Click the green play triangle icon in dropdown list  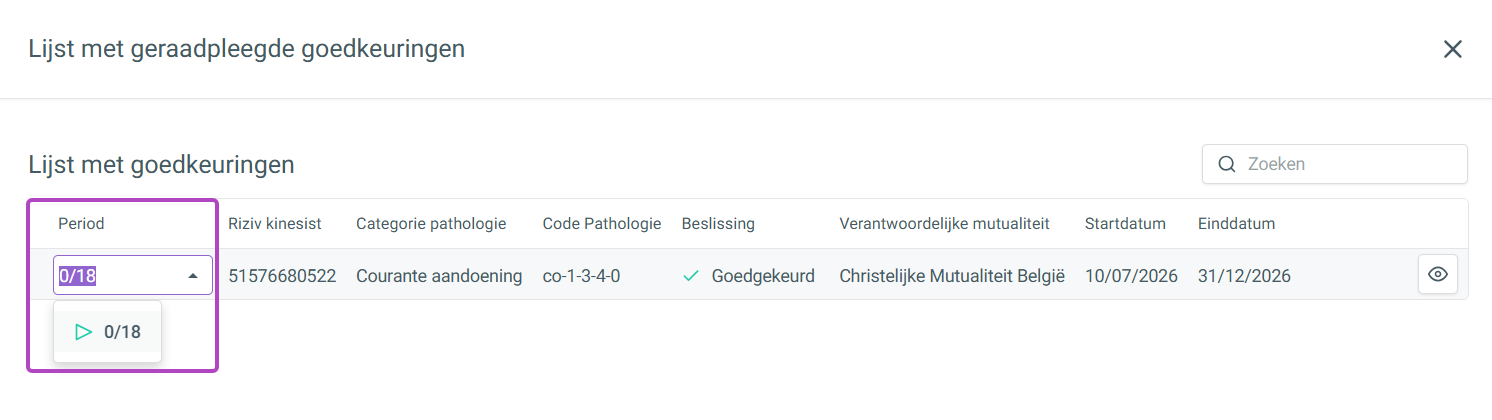tap(84, 332)
